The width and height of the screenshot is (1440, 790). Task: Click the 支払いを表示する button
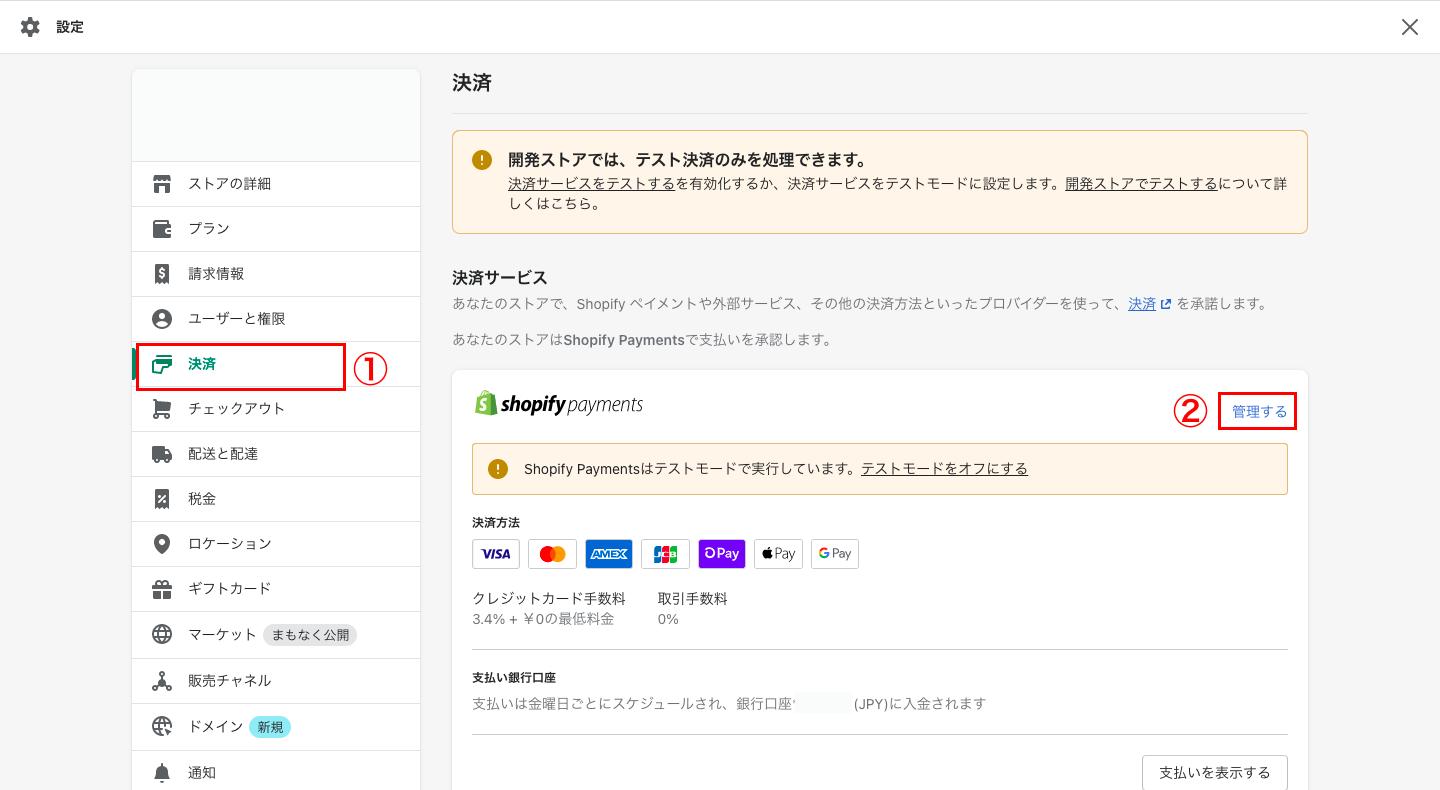[x=1215, y=773]
